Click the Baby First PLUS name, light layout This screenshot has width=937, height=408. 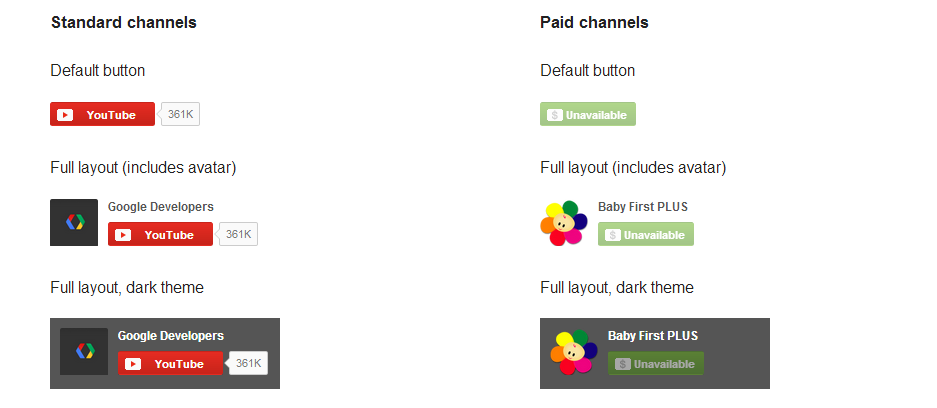[642, 207]
